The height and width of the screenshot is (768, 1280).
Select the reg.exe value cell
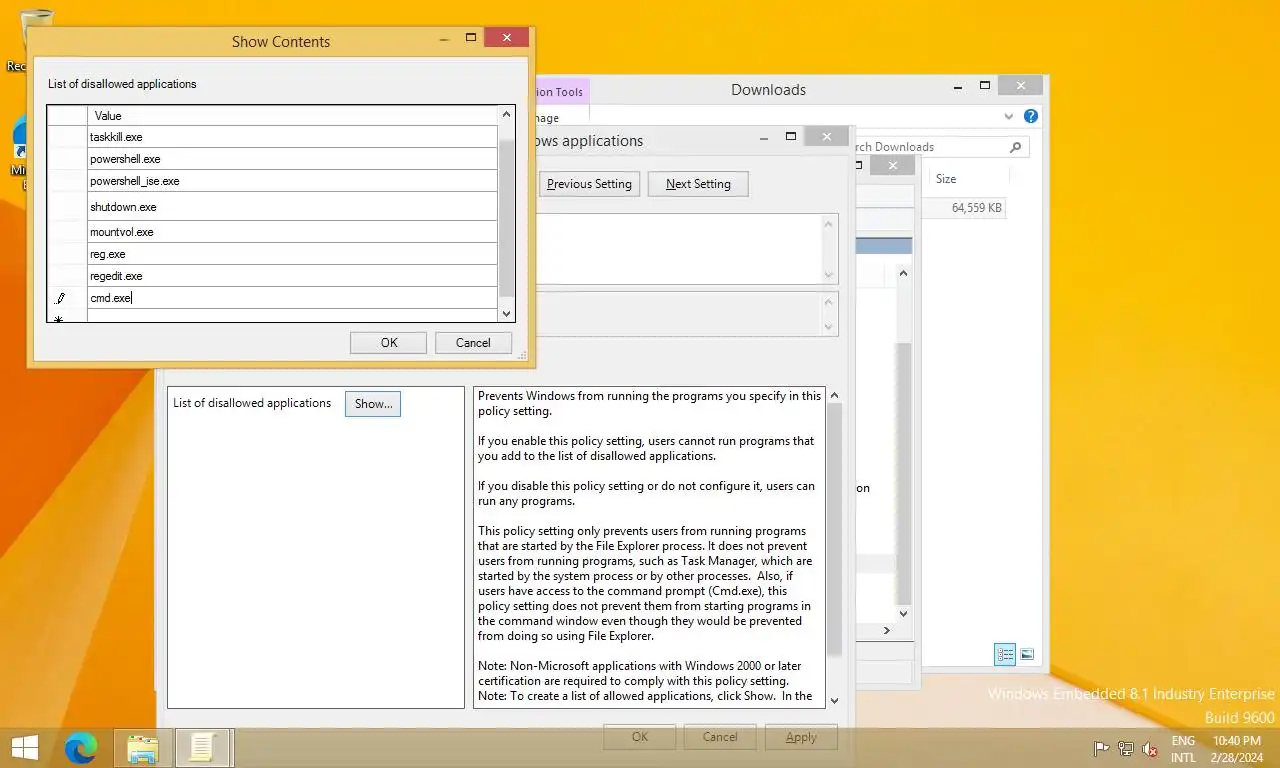click(x=292, y=254)
